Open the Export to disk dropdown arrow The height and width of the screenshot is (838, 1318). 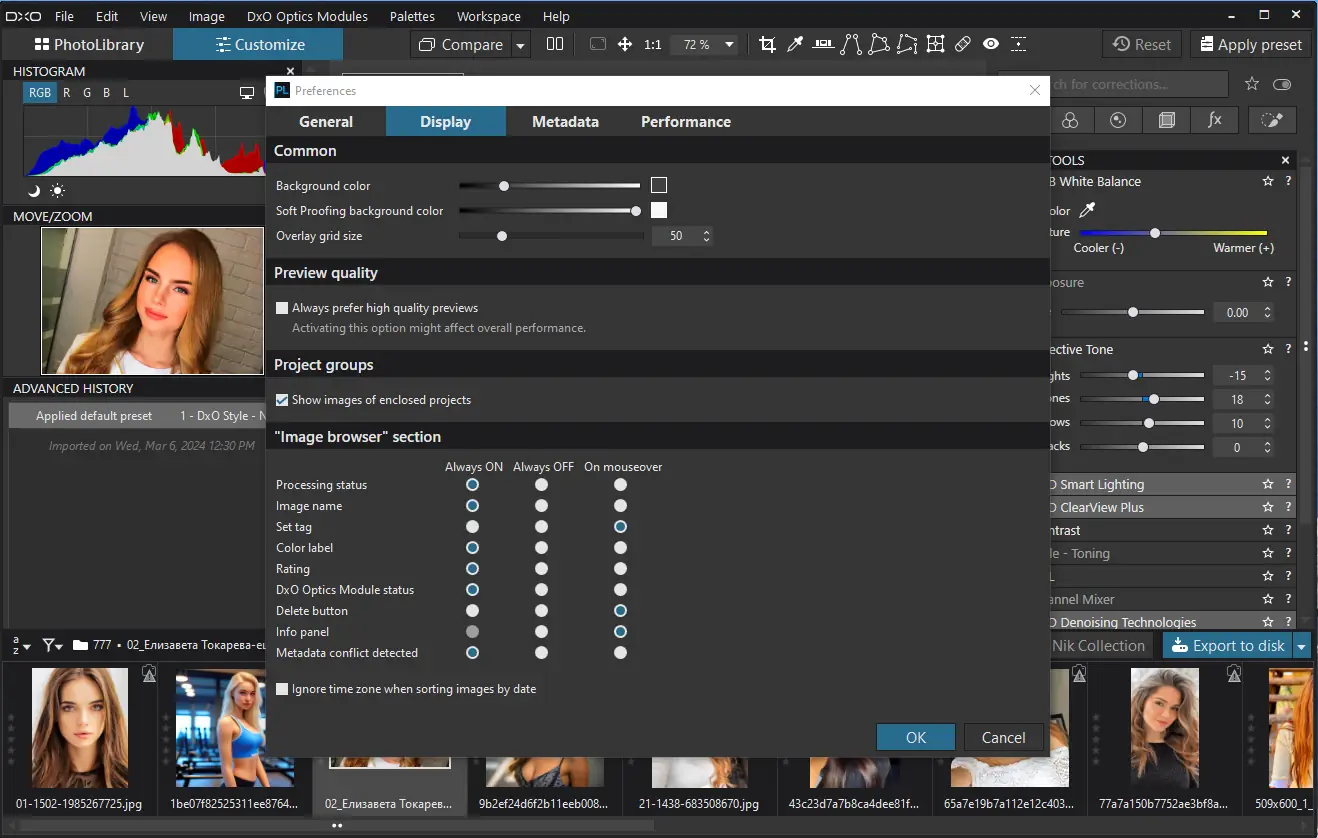point(1300,645)
